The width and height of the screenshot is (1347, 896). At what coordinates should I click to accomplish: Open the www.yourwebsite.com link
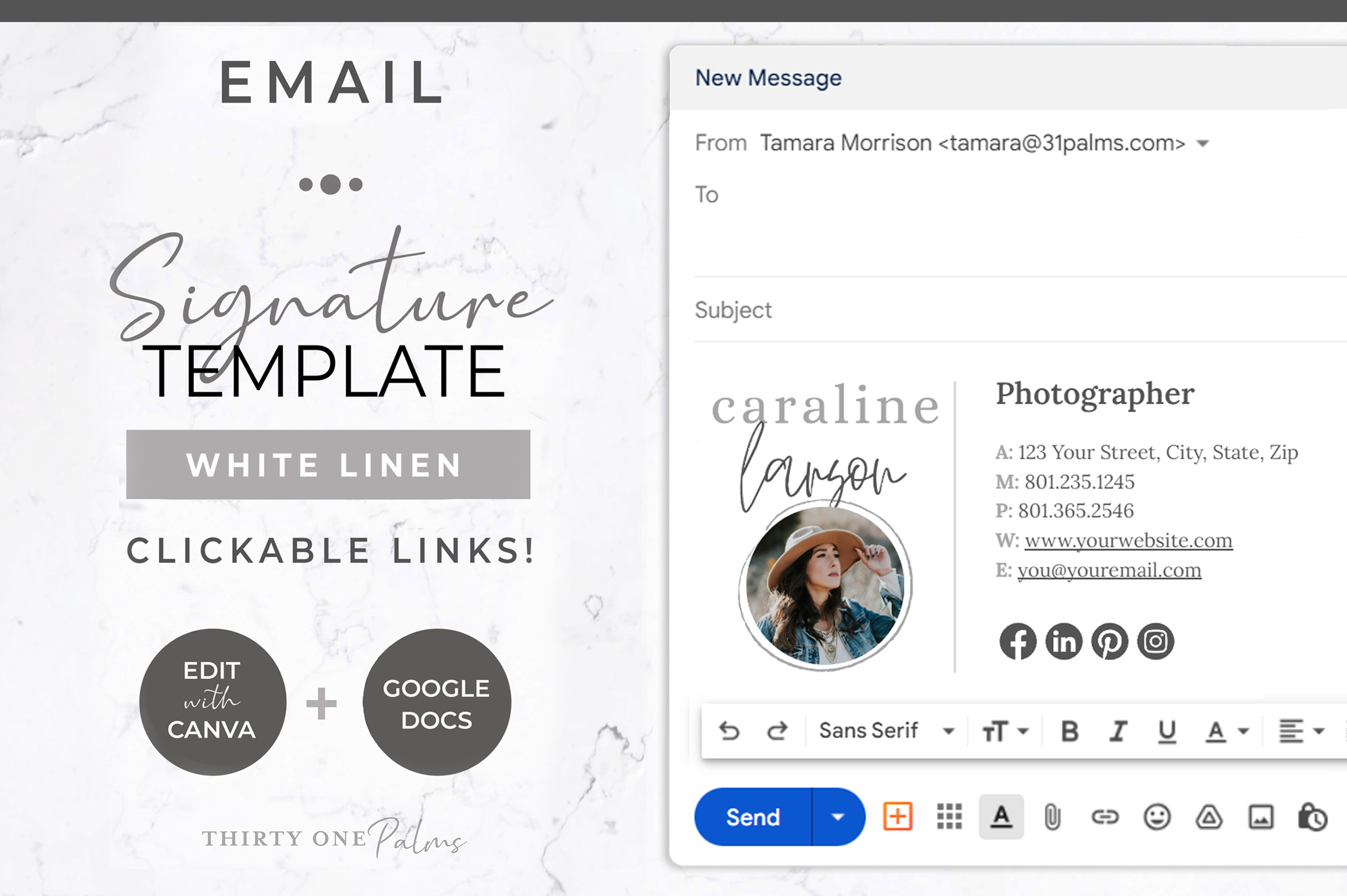[x=1128, y=540]
